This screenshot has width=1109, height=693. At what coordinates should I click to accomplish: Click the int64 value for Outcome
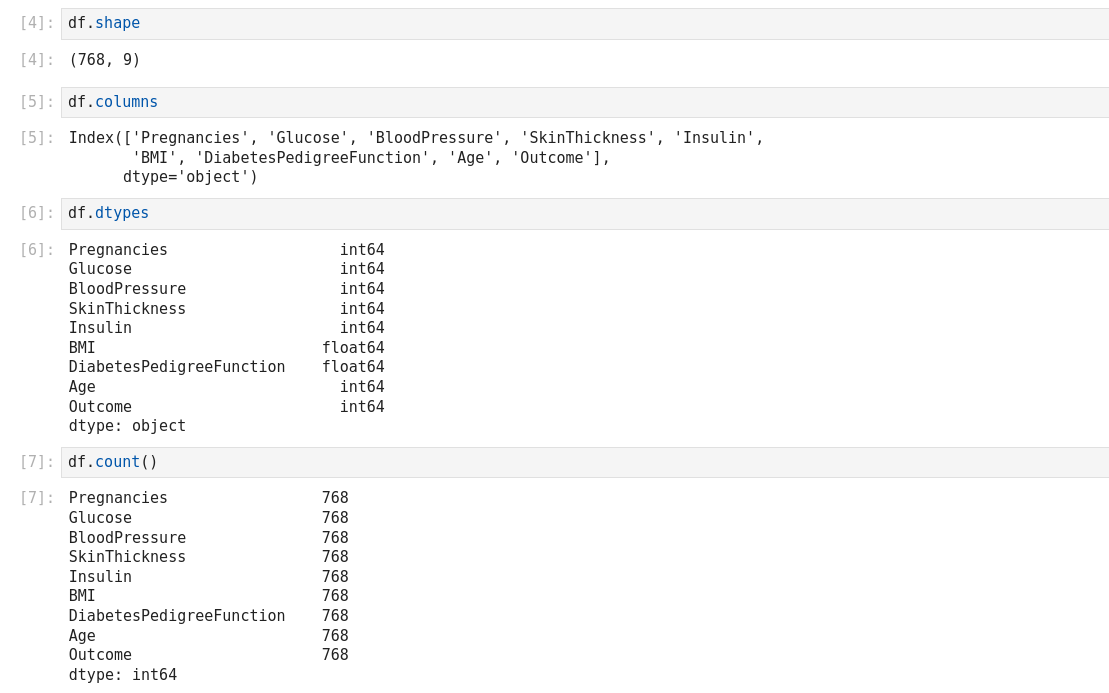362,407
